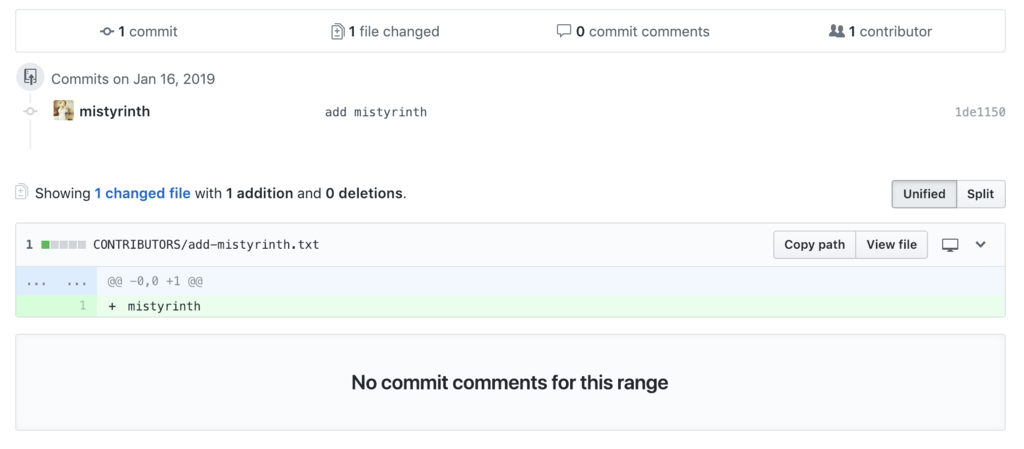Click the View file button
This screenshot has height=449, width=1024.
click(891, 245)
